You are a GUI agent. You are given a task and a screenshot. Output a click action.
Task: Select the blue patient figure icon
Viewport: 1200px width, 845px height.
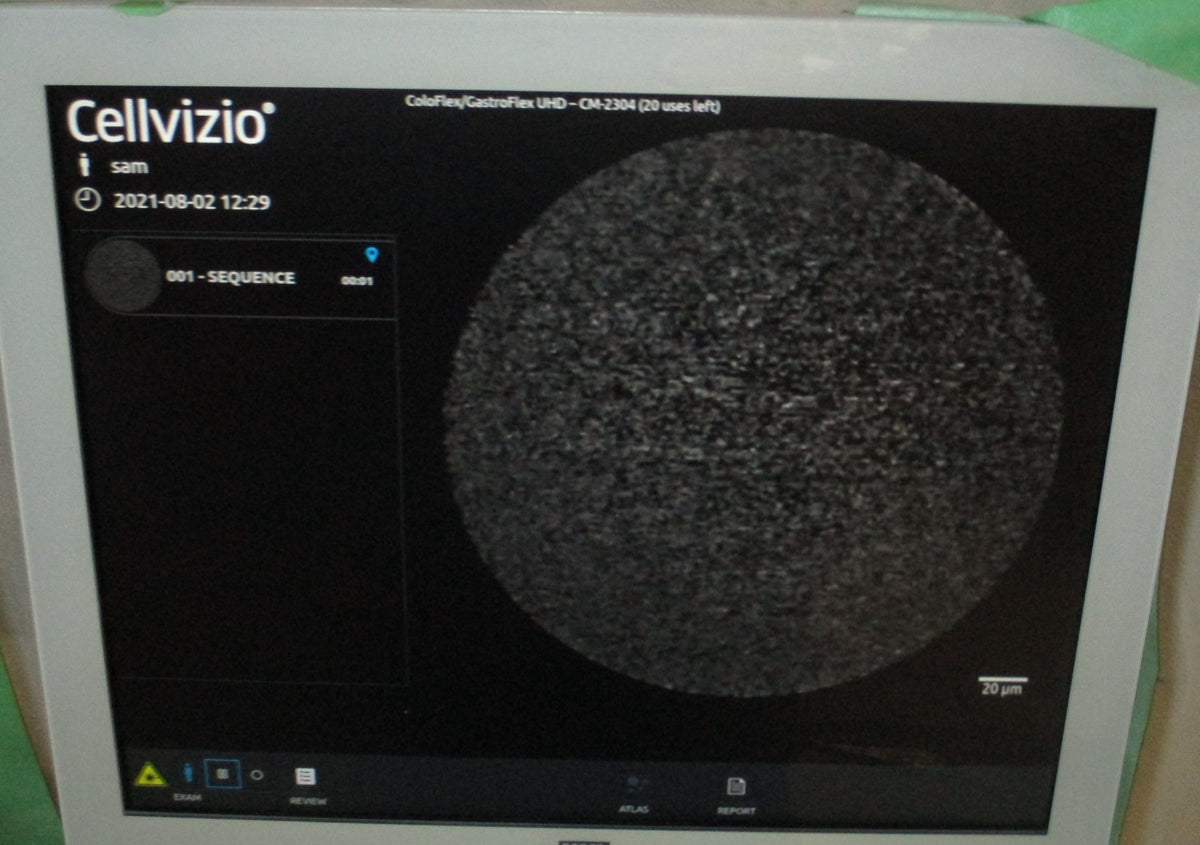click(x=188, y=774)
